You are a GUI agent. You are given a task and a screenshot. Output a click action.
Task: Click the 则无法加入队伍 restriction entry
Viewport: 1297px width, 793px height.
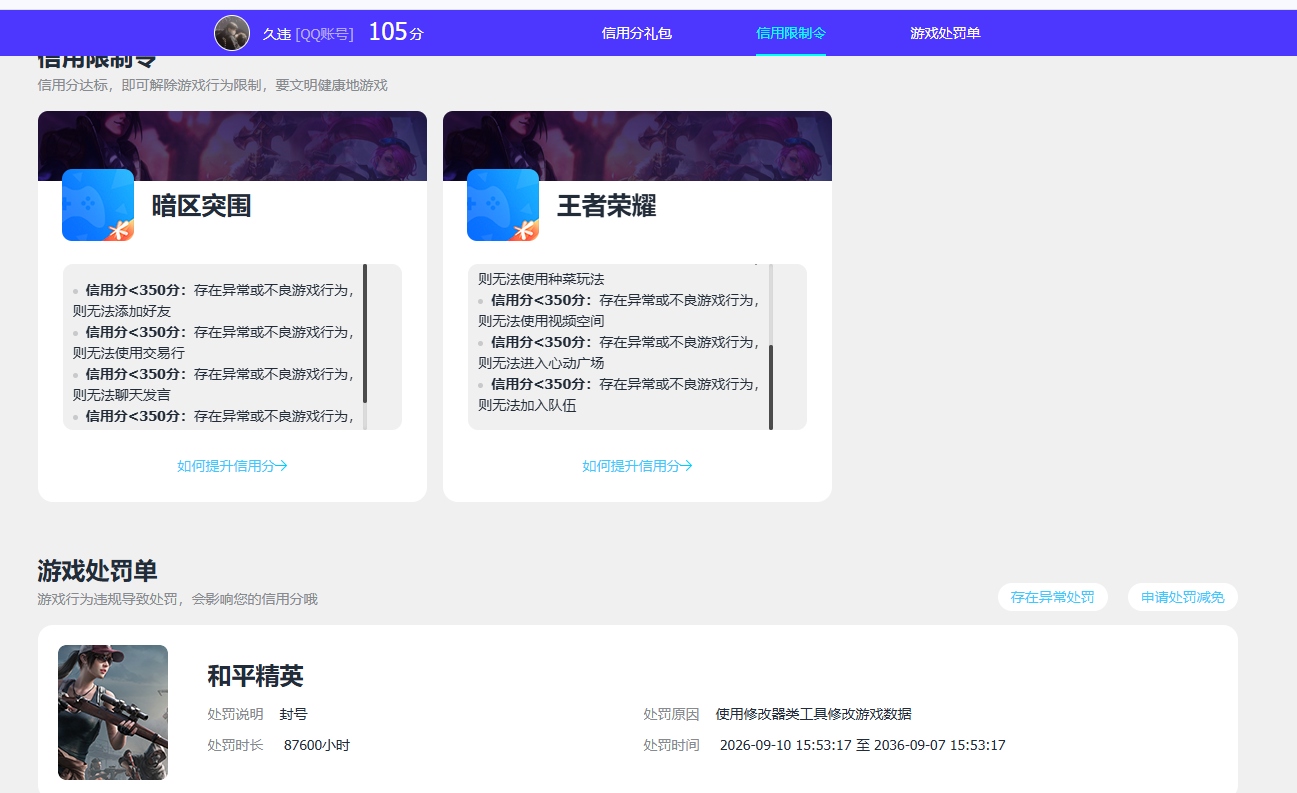point(527,405)
